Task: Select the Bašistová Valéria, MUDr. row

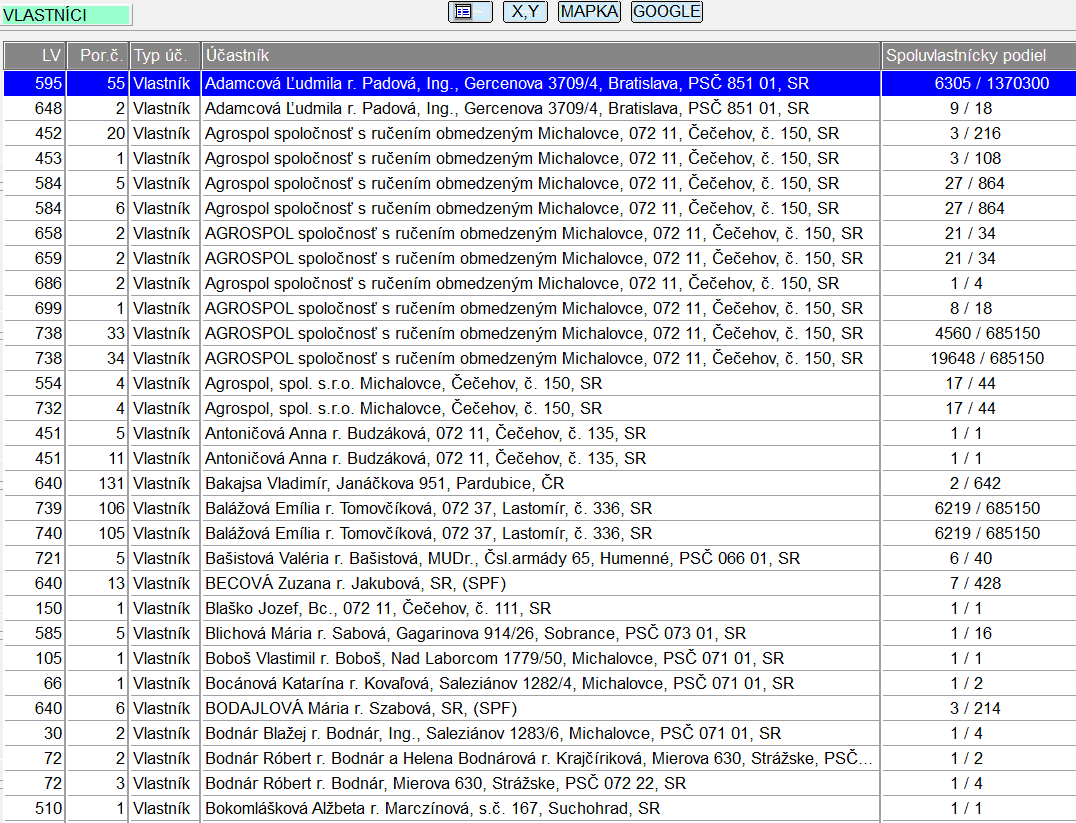Action: pyautogui.click(x=502, y=558)
